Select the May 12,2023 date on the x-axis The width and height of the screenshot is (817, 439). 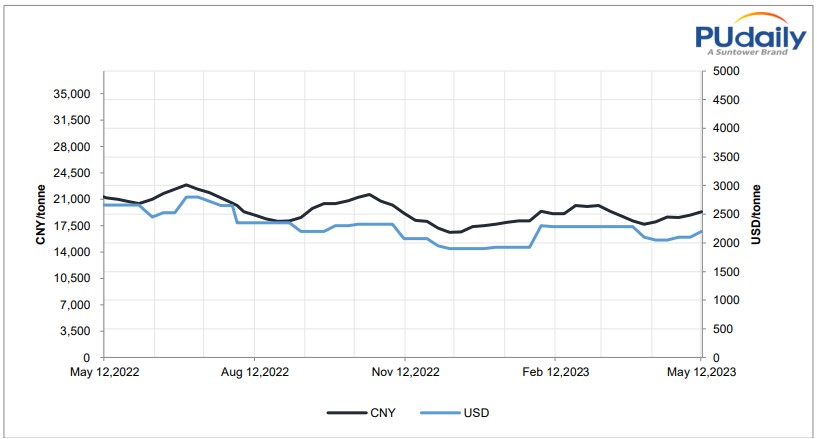pyautogui.click(x=703, y=372)
